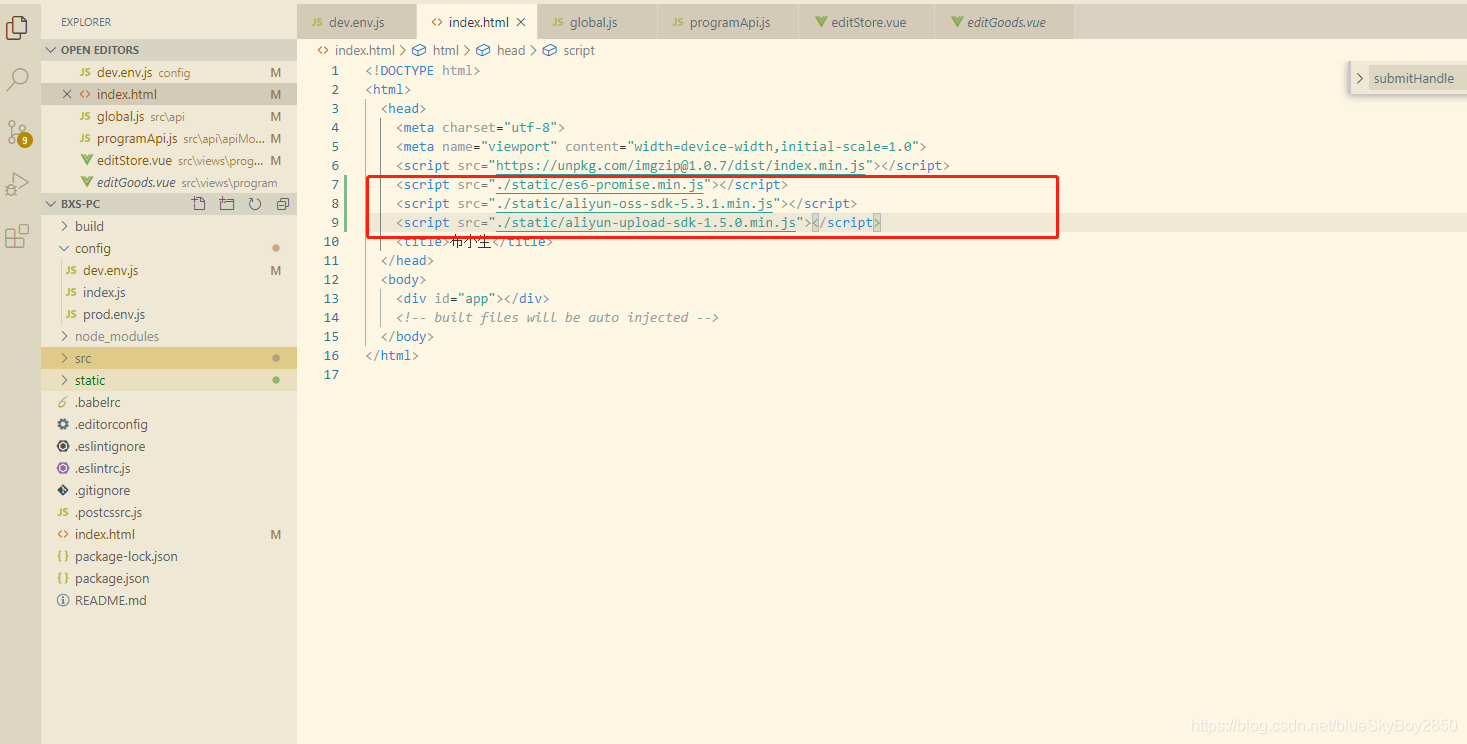Viewport: 1467px width, 744px height.
Task: Open the Run and Debug view
Action: (x=17, y=185)
